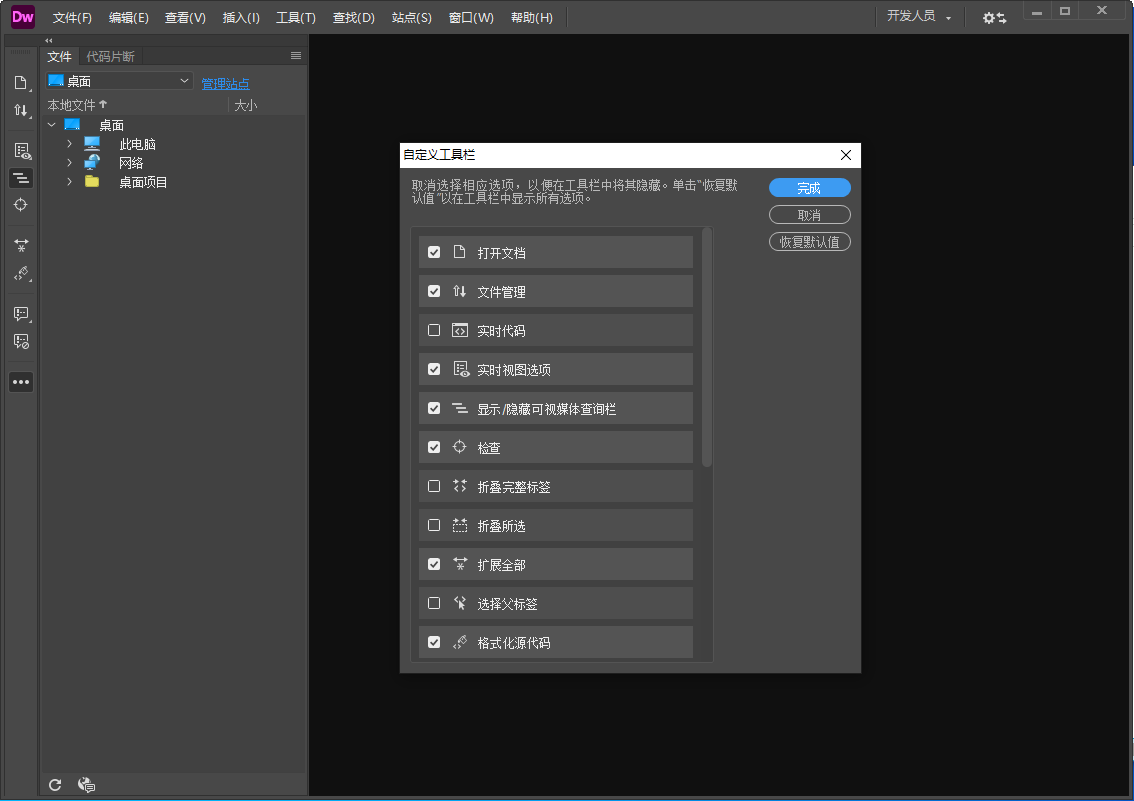Viewport: 1134px width, 801px height.
Task: Enable the 折叠完整标签 checkbox
Action: coord(434,487)
